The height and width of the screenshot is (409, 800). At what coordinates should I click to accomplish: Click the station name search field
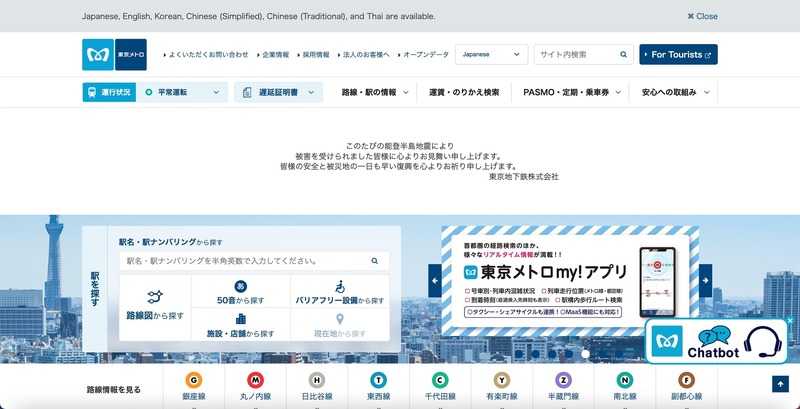pyautogui.click(x=243, y=260)
